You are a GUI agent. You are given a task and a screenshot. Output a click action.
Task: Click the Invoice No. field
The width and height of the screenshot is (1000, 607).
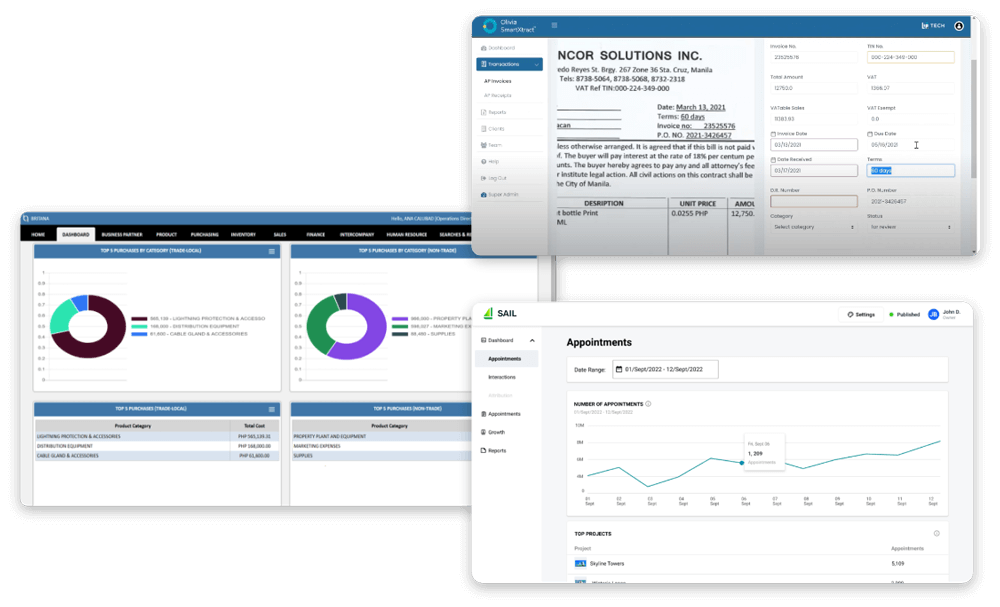click(x=814, y=57)
